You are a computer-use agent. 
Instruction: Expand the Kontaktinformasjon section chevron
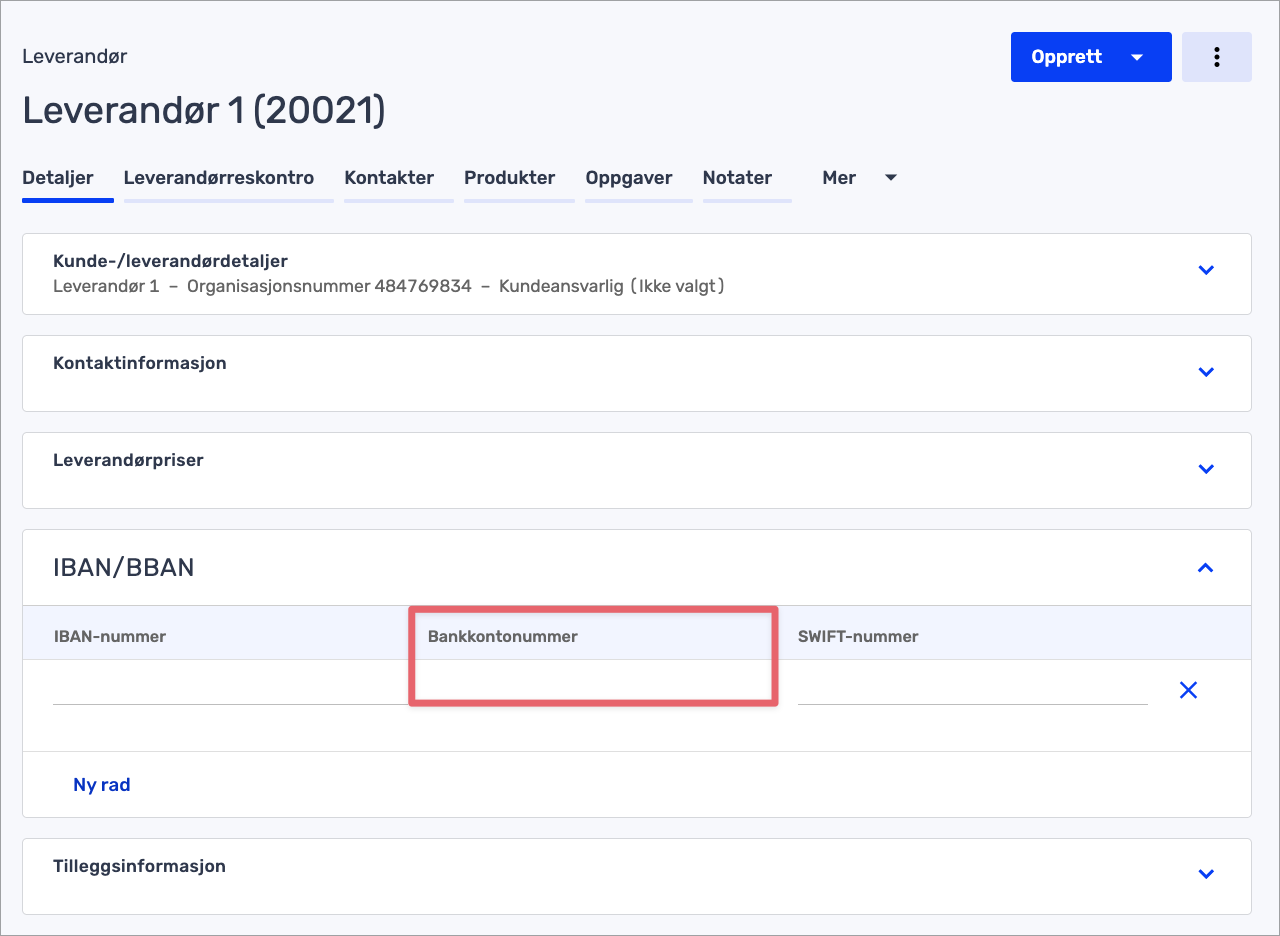tap(1206, 372)
